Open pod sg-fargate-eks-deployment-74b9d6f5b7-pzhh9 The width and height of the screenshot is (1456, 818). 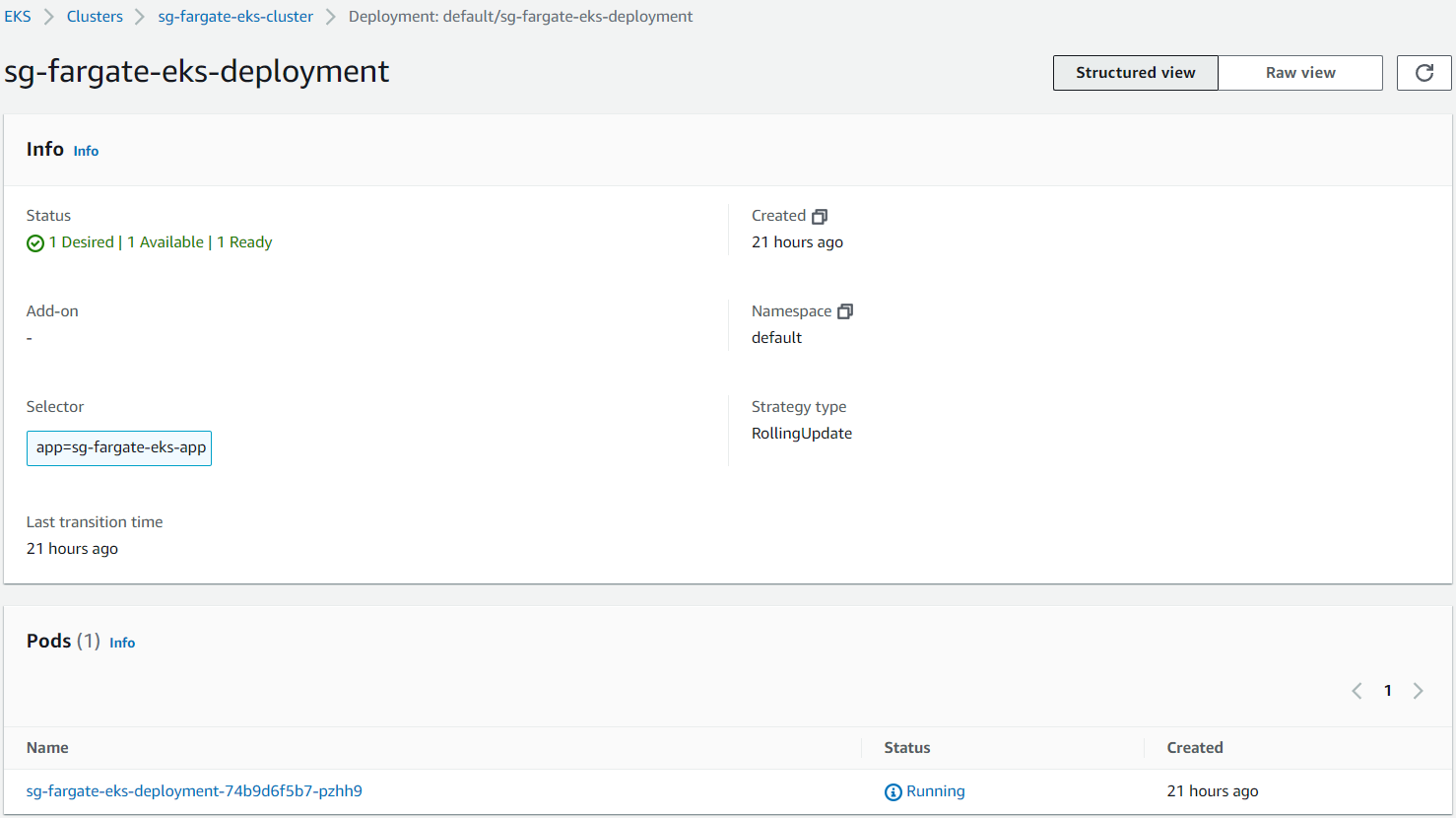pyautogui.click(x=194, y=791)
